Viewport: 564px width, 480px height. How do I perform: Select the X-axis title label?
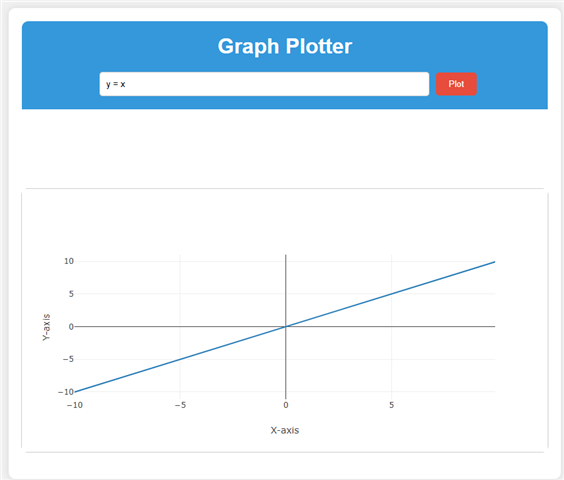(x=285, y=430)
